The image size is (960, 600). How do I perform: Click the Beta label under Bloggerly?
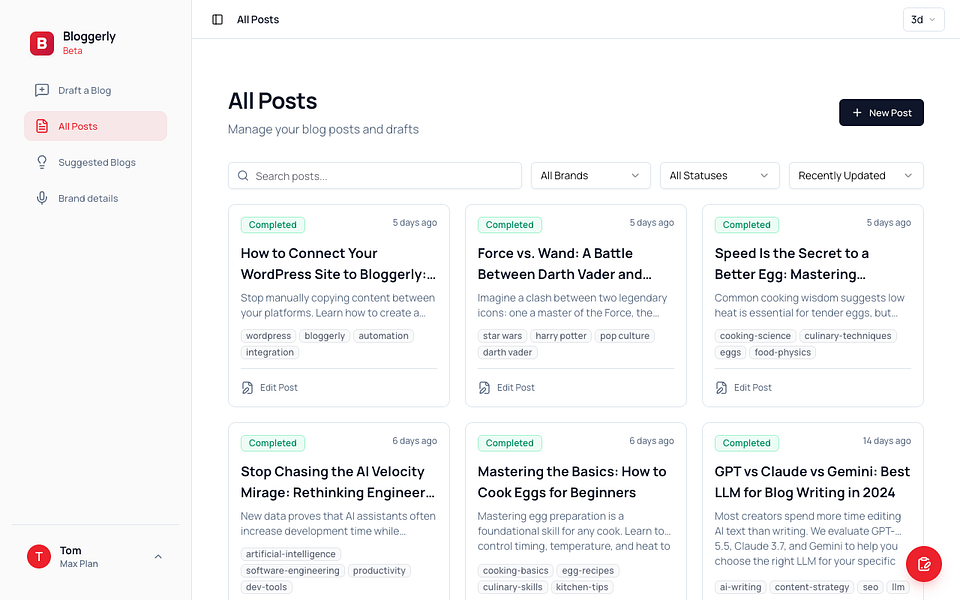(72, 51)
